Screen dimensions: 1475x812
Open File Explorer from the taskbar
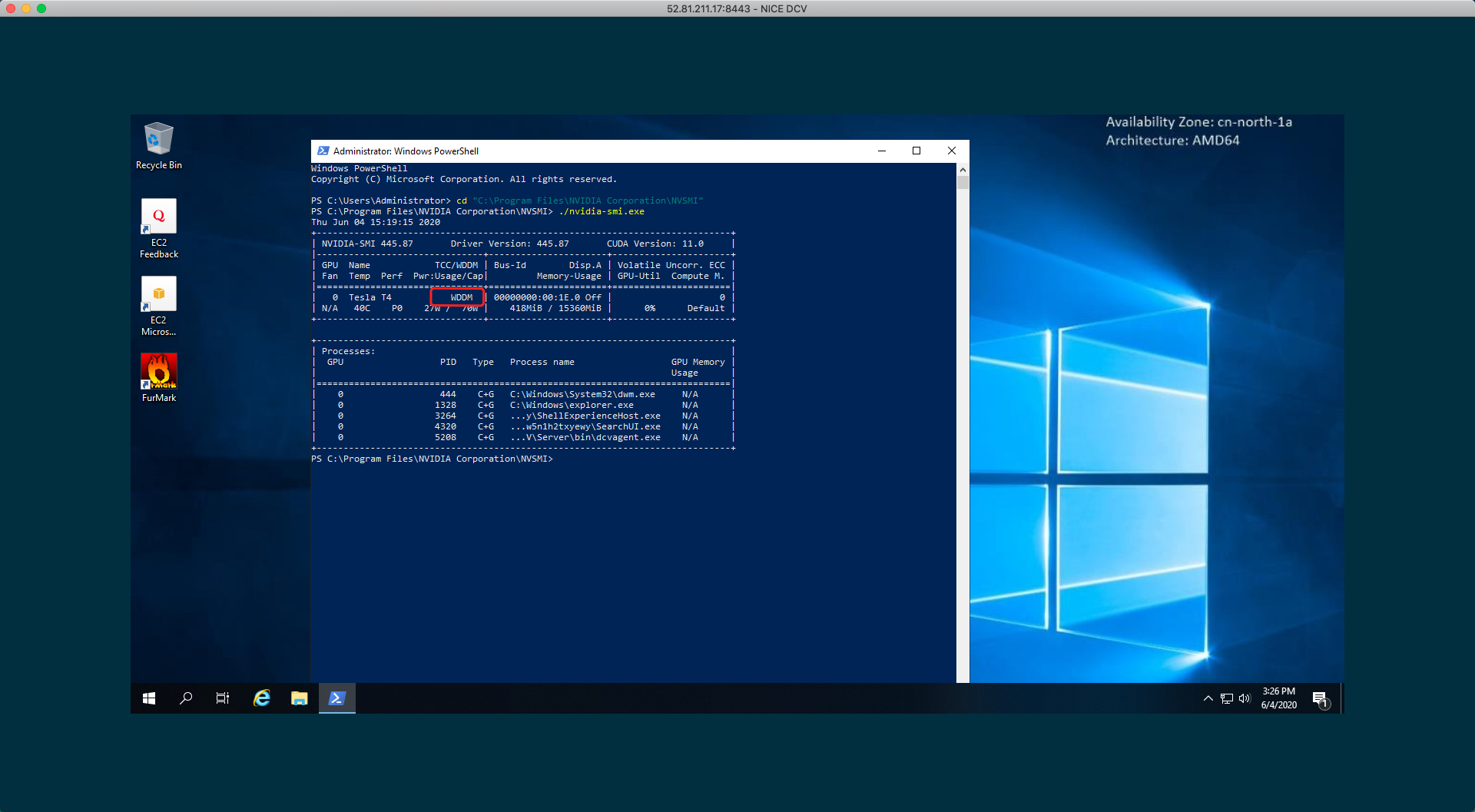pyautogui.click(x=299, y=698)
